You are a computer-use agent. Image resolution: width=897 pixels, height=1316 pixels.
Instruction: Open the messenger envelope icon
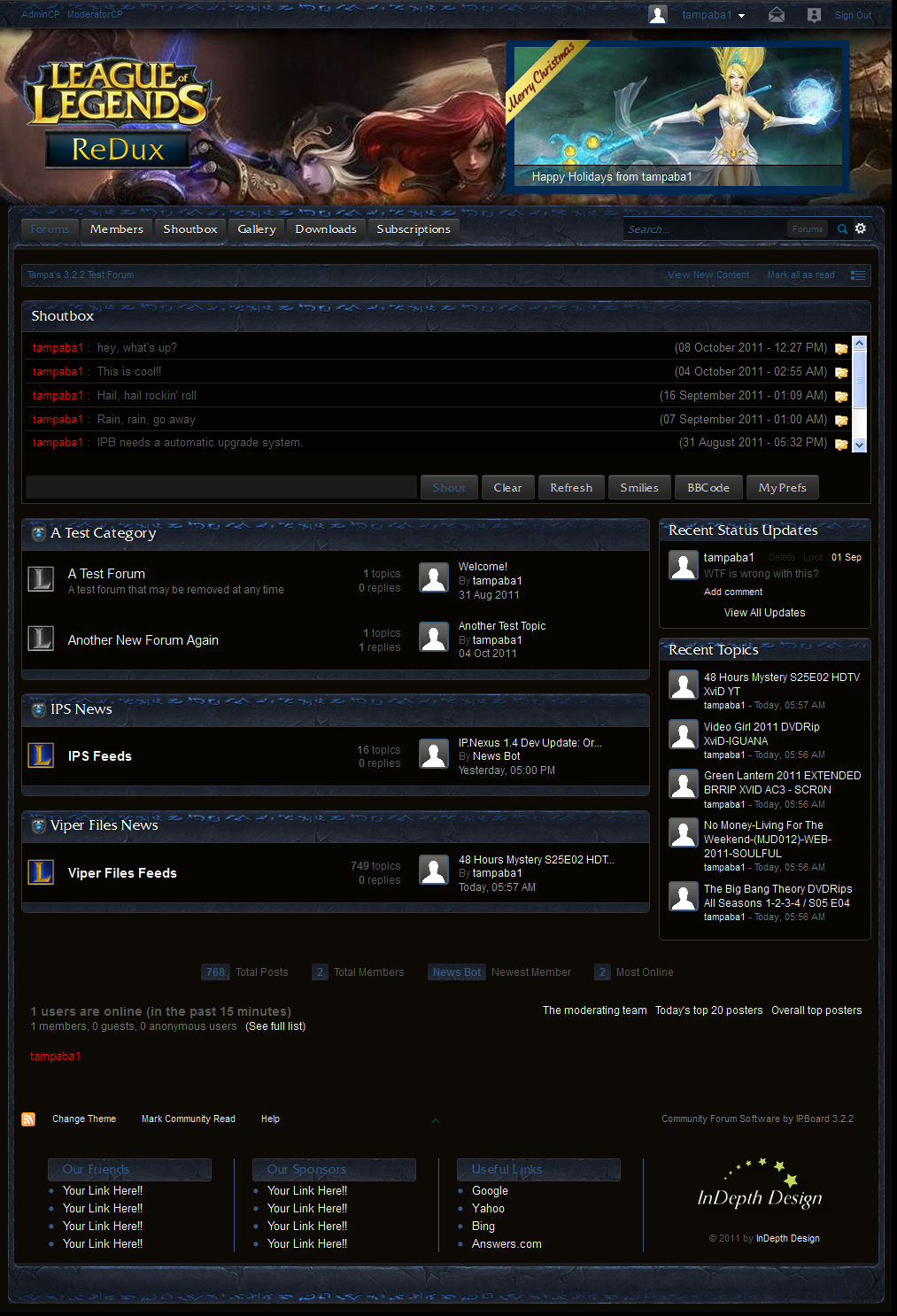pyautogui.click(x=777, y=15)
